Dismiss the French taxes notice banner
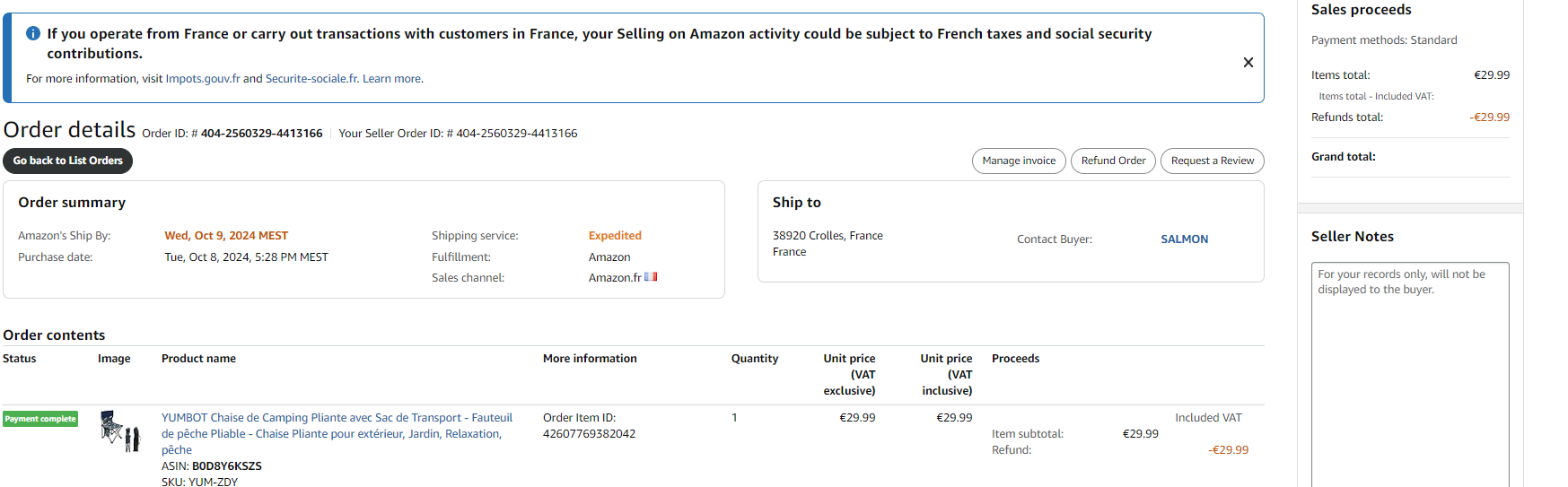The width and height of the screenshot is (1568, 487). (1248, 63)
